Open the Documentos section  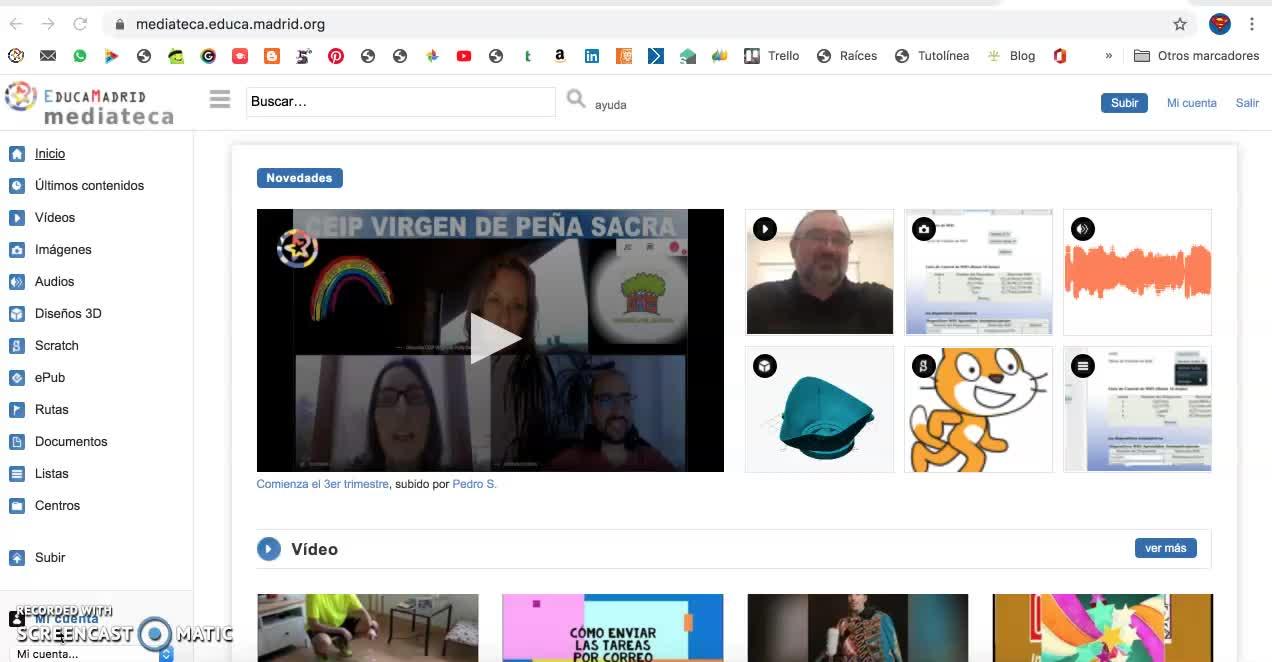tap(71, 442)
